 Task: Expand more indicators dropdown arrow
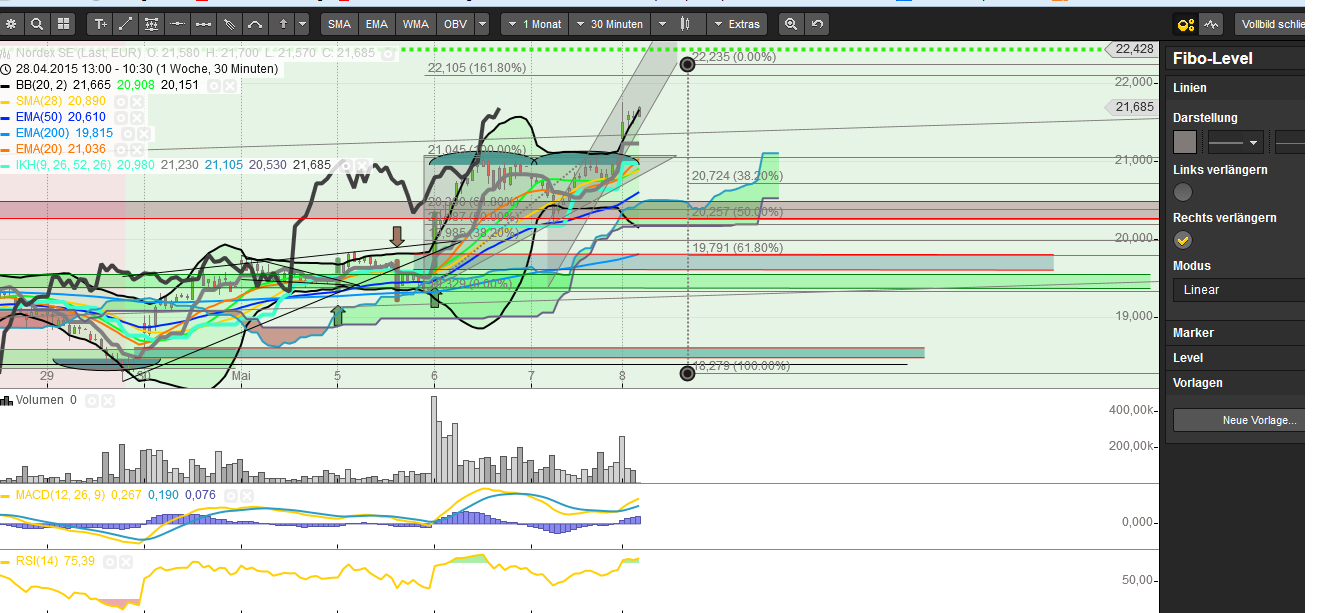[x=482, y=23]
